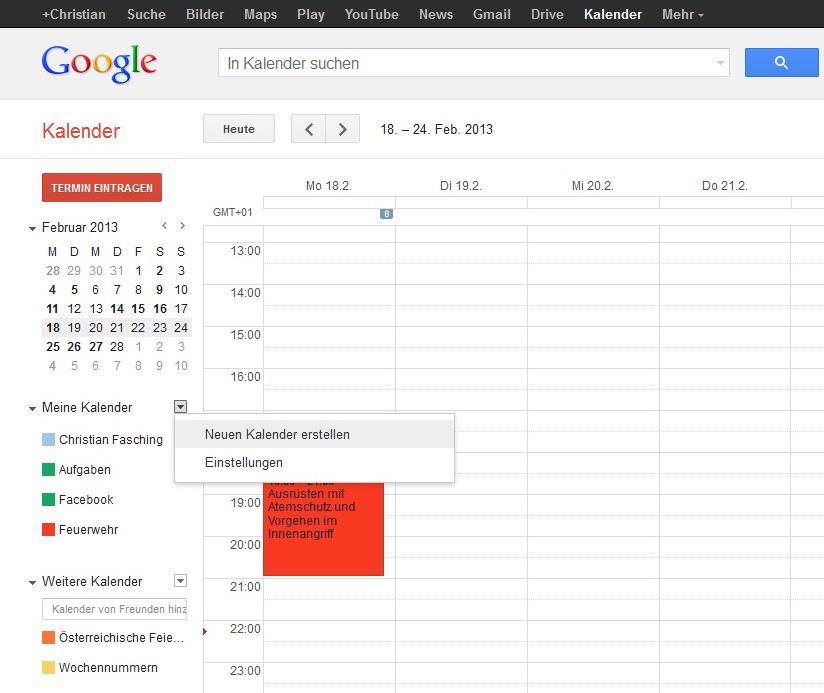824x693 pixels.
Task: Open News in top bar
Action: [x=436, y=14]
